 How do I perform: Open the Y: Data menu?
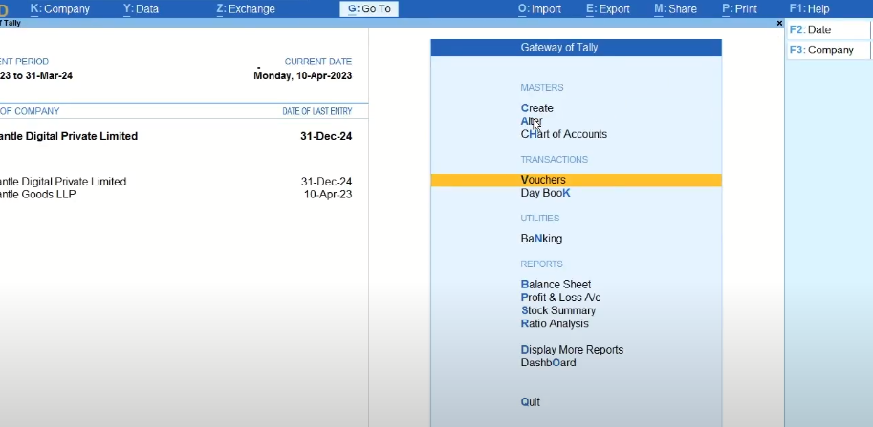click(141, 9)
